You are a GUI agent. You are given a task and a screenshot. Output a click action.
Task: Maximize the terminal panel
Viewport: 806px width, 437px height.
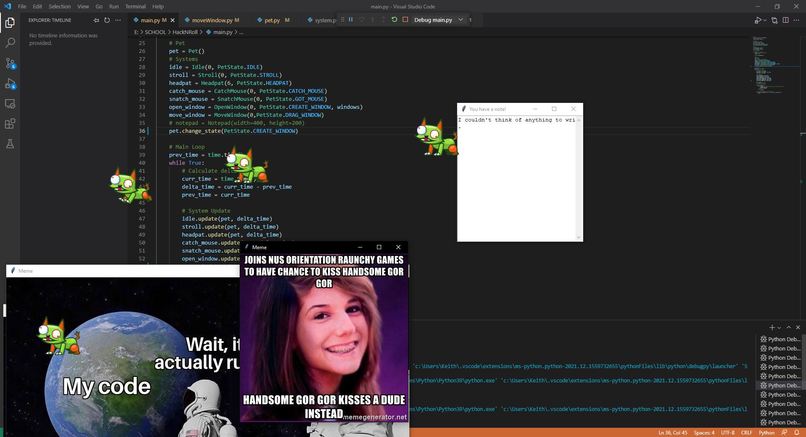coord(789,327)
